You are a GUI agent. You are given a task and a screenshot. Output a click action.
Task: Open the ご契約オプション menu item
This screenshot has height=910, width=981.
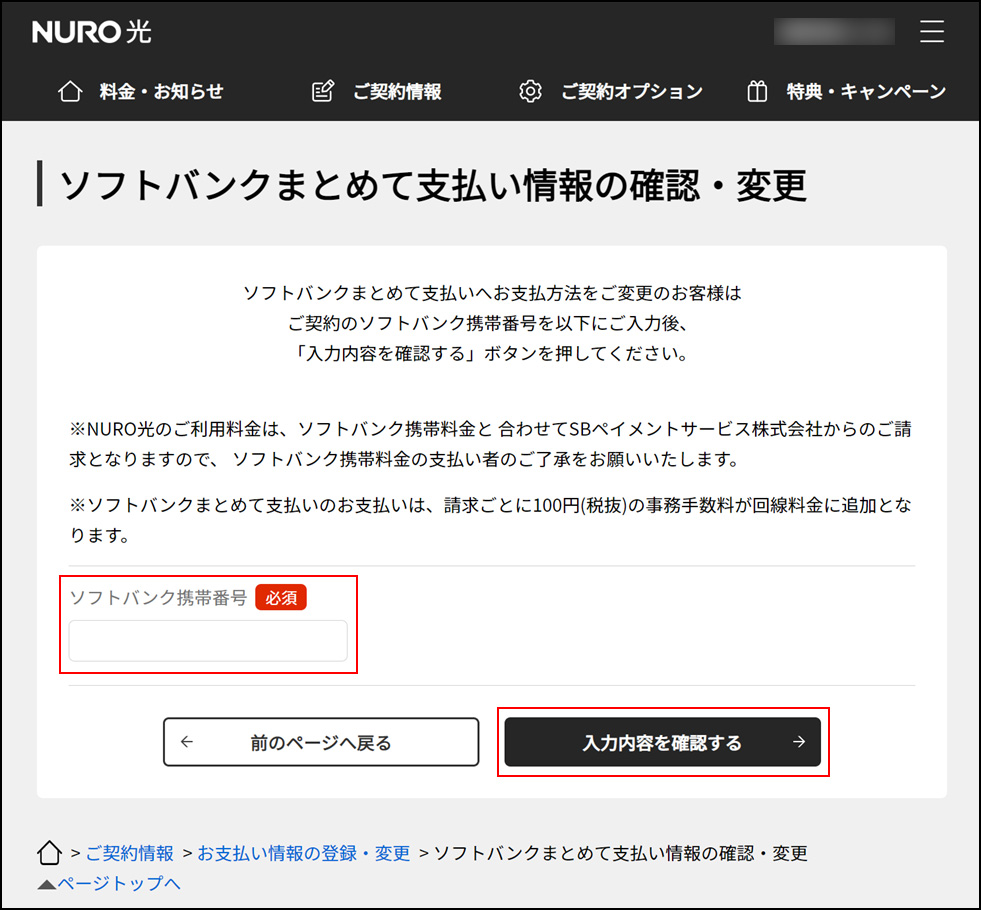pos(632,92)
